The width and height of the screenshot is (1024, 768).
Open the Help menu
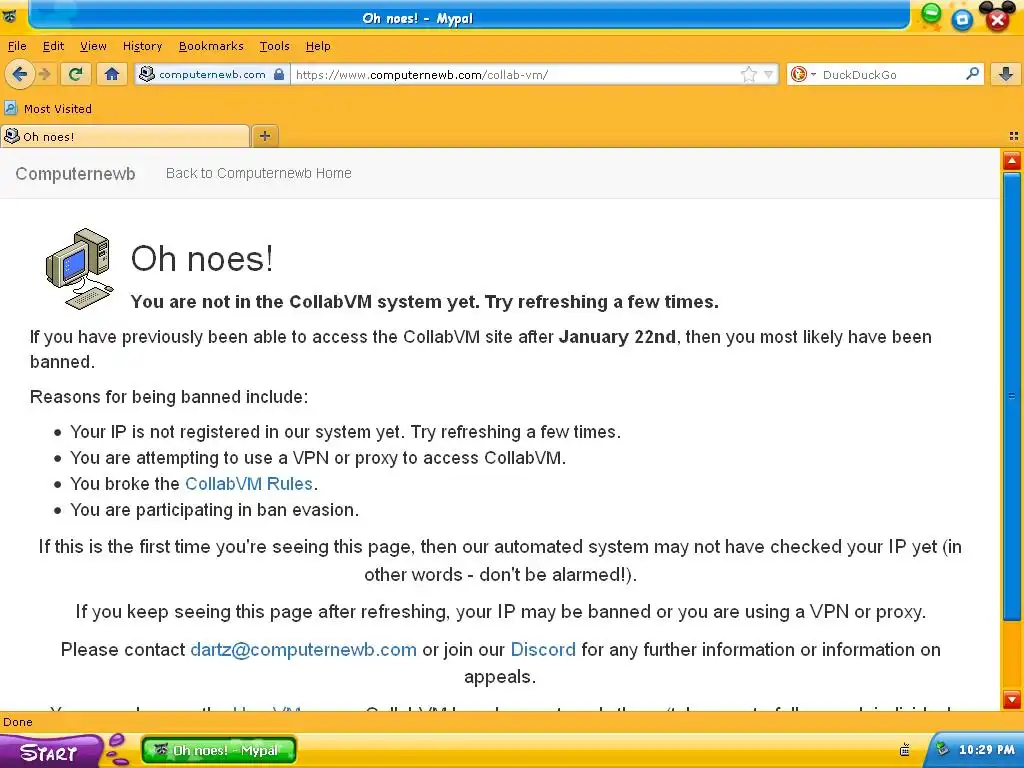pyautogui.click(x=317, y=46)
